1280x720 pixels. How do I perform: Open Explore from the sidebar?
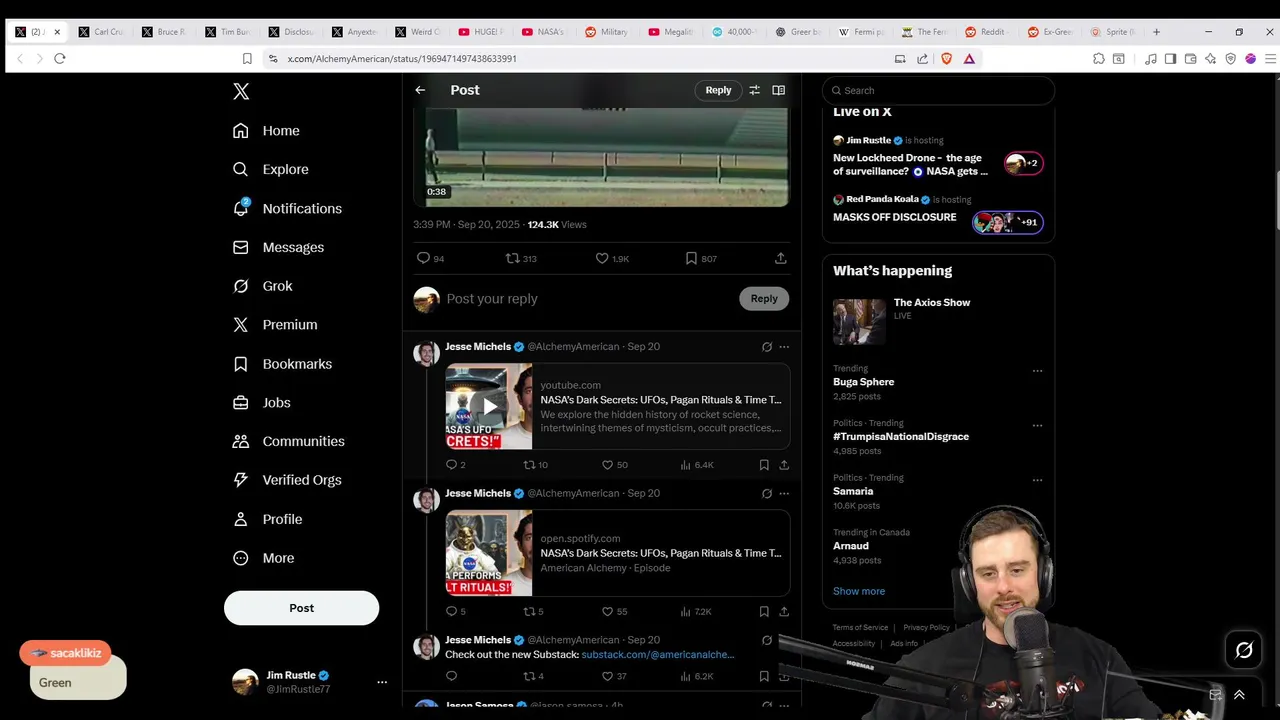pos(270,170)
